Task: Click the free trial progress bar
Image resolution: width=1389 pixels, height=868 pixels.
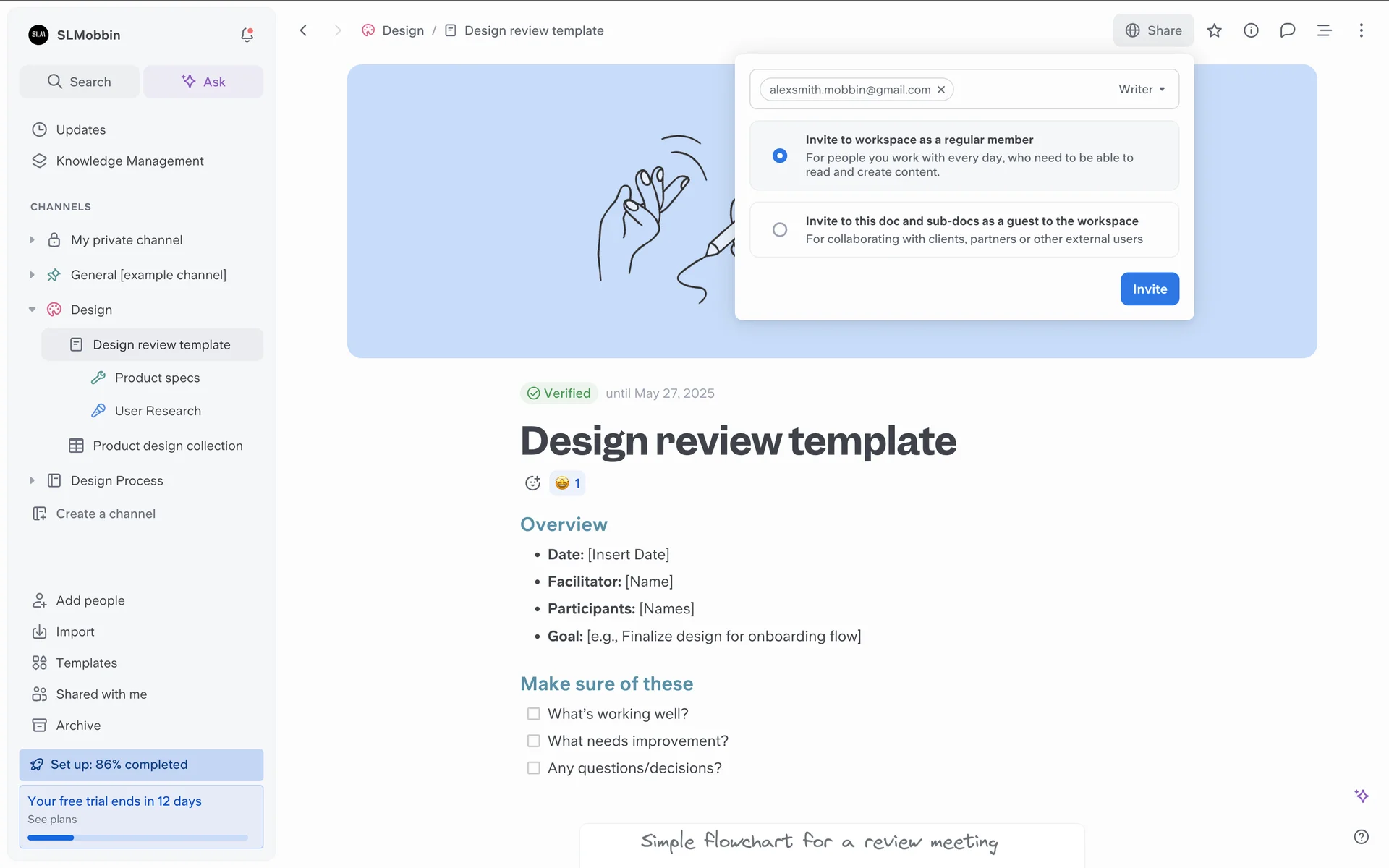Action: [x=137, y=838]
